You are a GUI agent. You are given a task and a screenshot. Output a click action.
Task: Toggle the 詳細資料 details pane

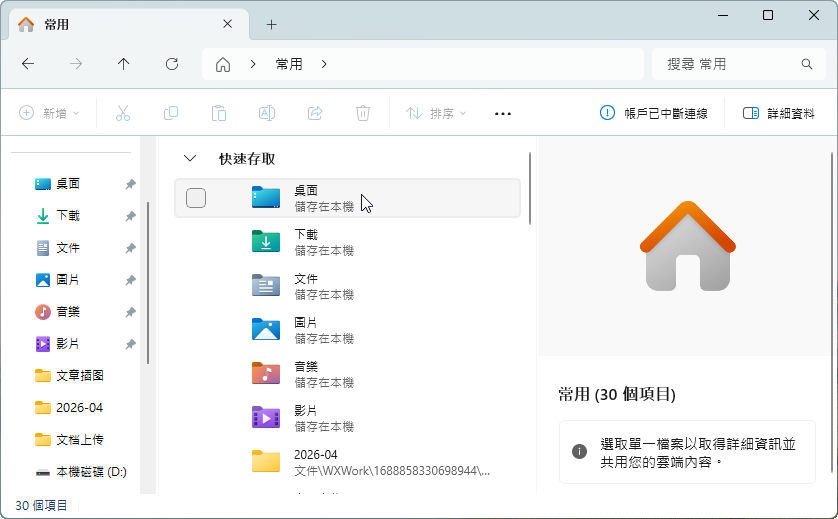(779, 114)
